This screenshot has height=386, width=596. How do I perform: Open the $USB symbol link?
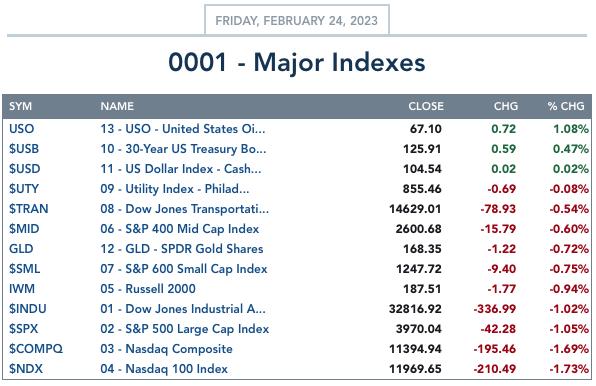point(24,149)
